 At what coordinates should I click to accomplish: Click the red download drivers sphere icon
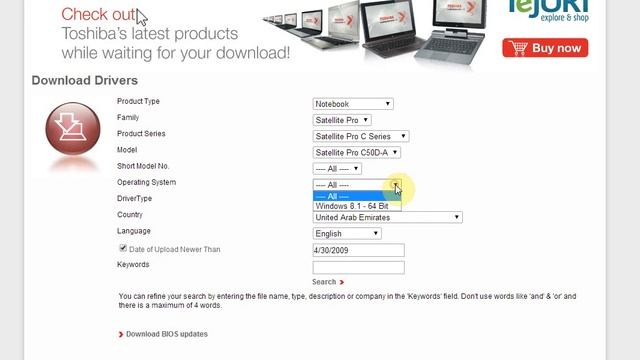point(73,129)
